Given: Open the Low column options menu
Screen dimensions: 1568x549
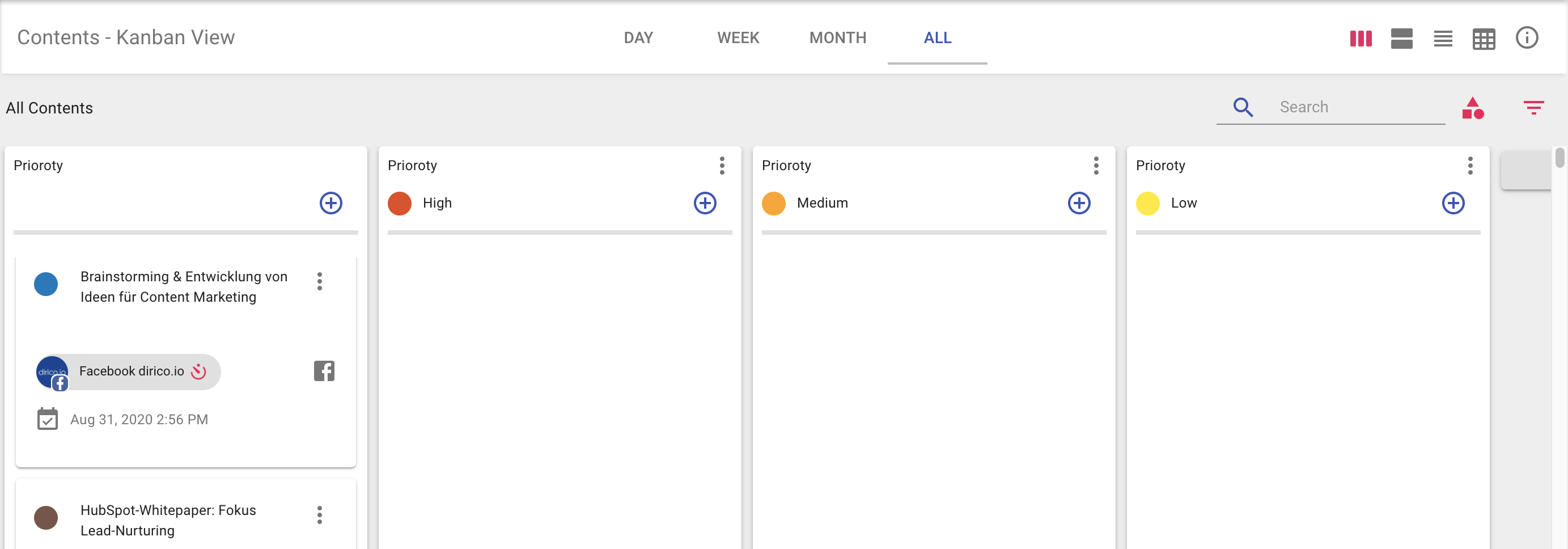Looking at the screenshot, I should (x=1470, y=166).
